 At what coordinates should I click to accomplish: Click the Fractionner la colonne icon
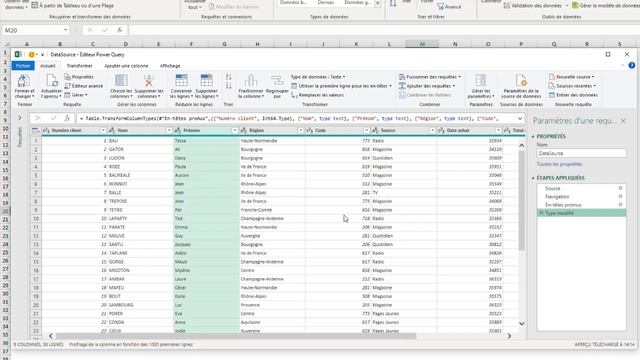[251, 81]
